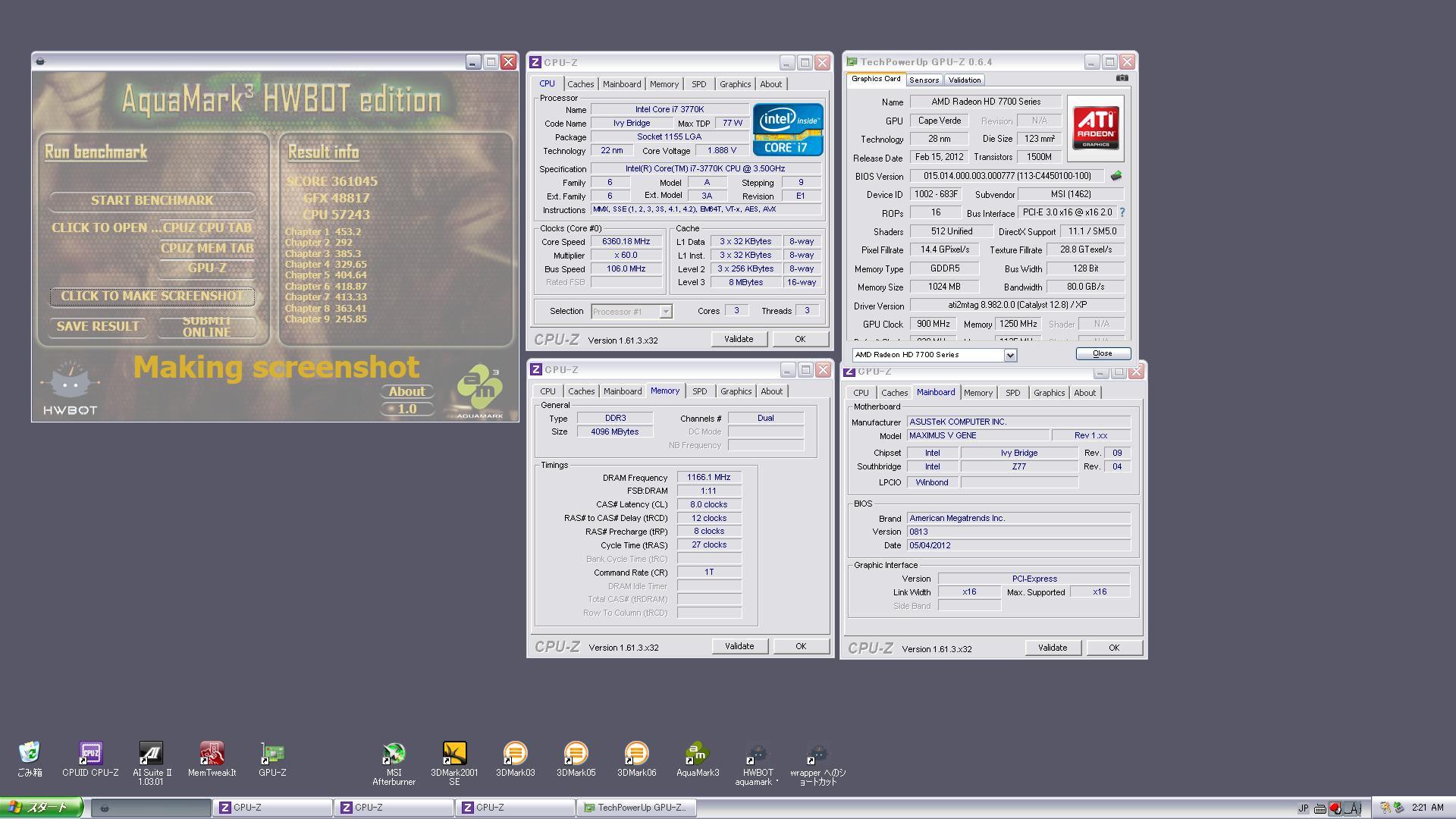Click HWBOT robot logo in AquaMark
Image resolution: width=1456 pixels, height=819 pixels.
tap(70, 387)
